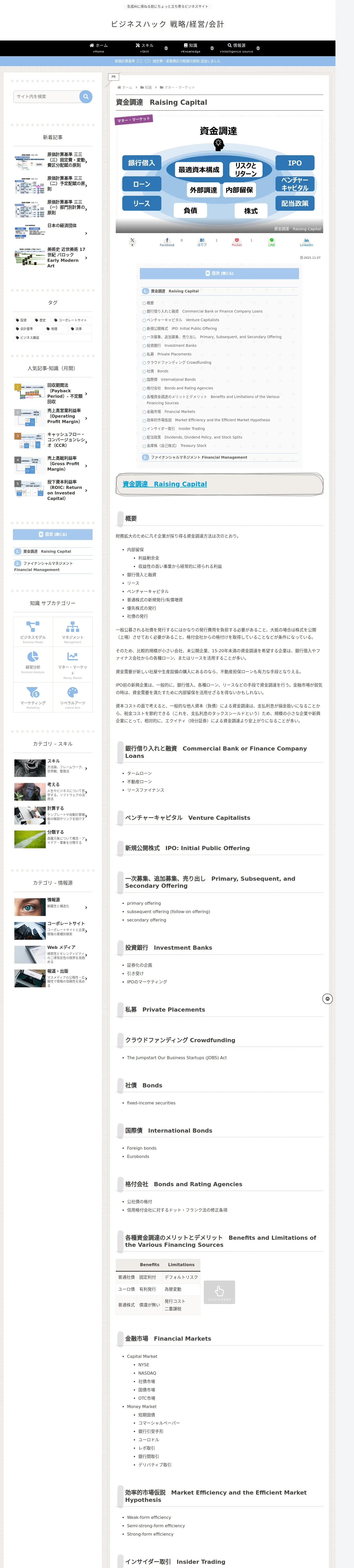
Task: Jump to 金融市場 Financial Markets TOC entry
Action: pos(170,412)
